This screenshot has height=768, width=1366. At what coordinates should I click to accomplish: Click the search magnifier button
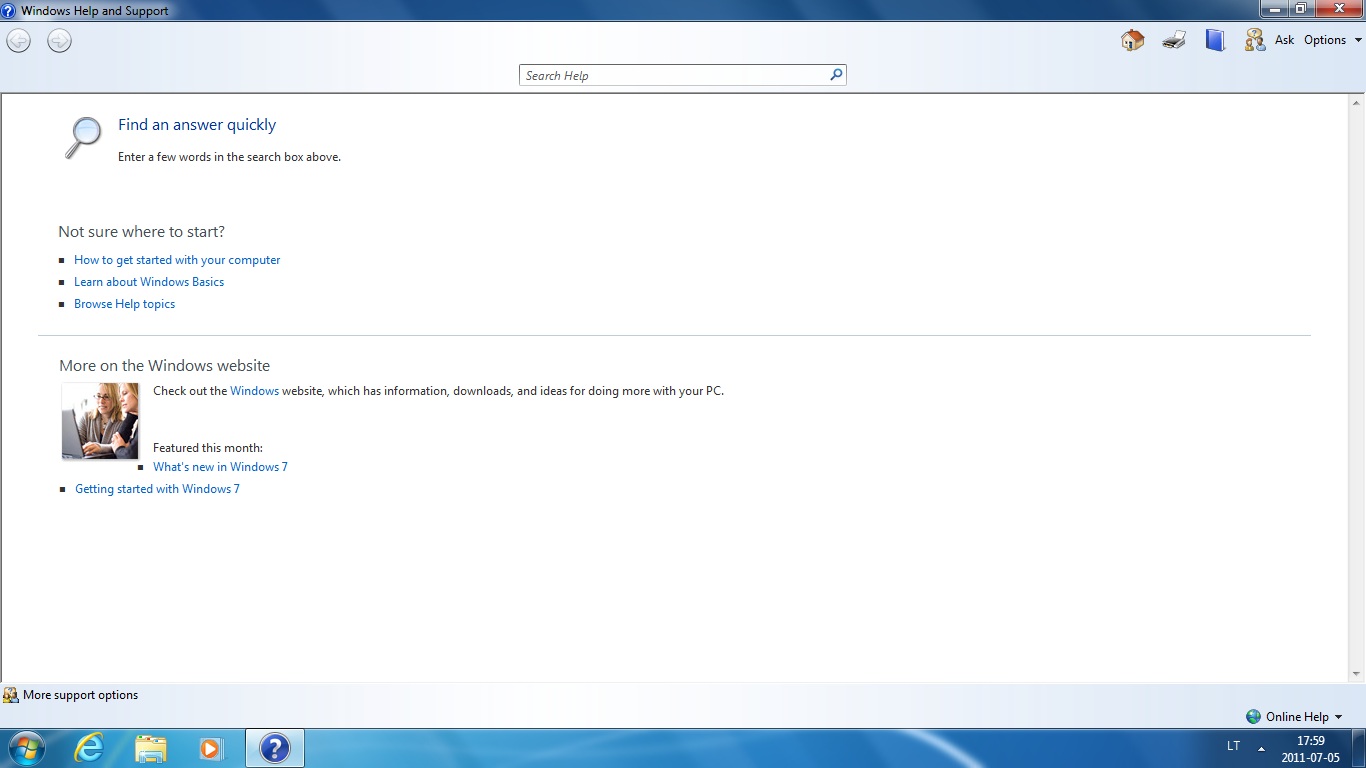[x=836, y=75]
